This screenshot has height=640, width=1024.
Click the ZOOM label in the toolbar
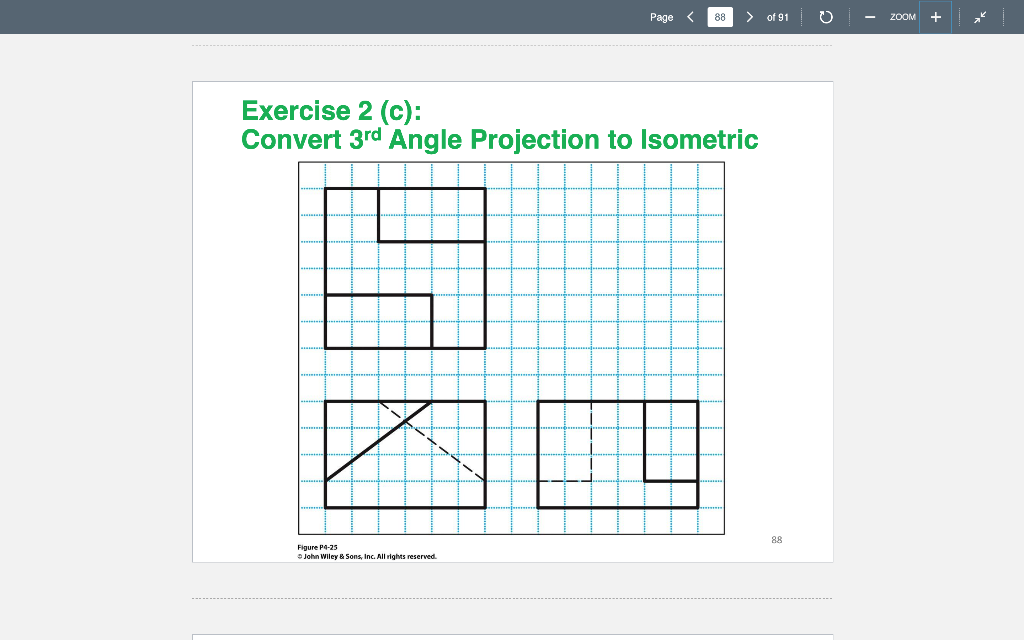coord(903,17)
